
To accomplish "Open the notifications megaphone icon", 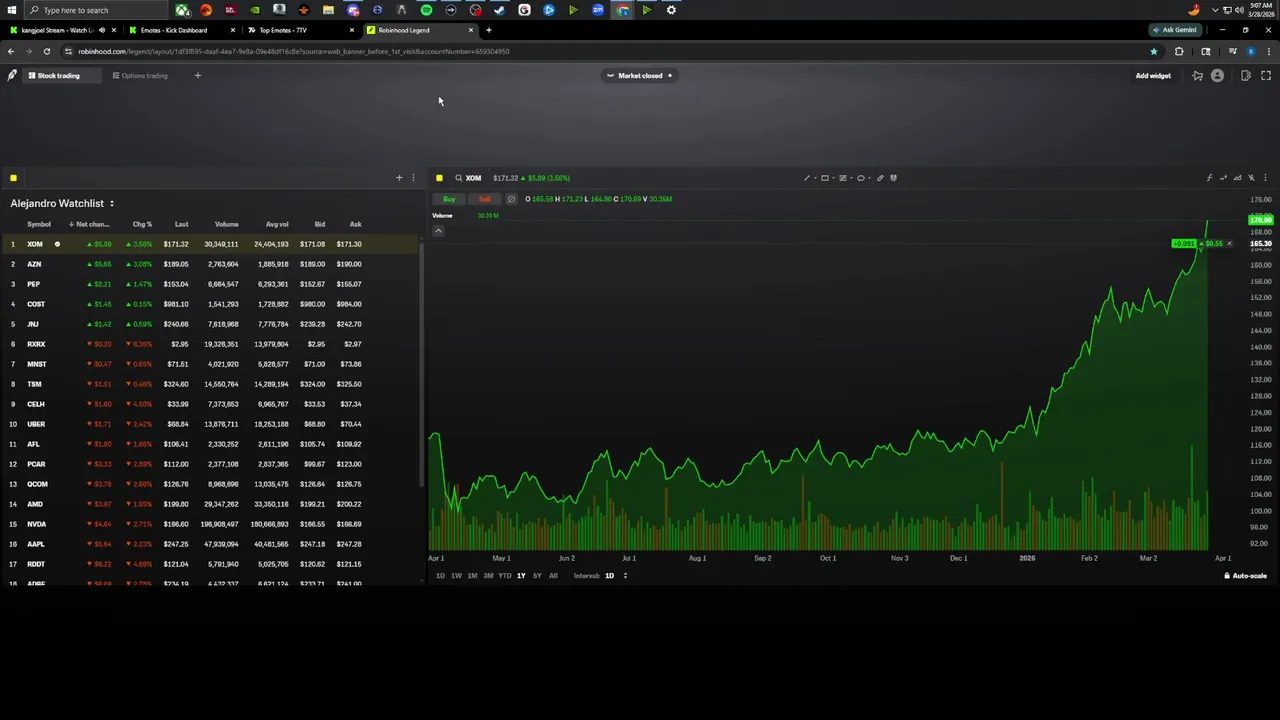I will tap(1198, 75).
